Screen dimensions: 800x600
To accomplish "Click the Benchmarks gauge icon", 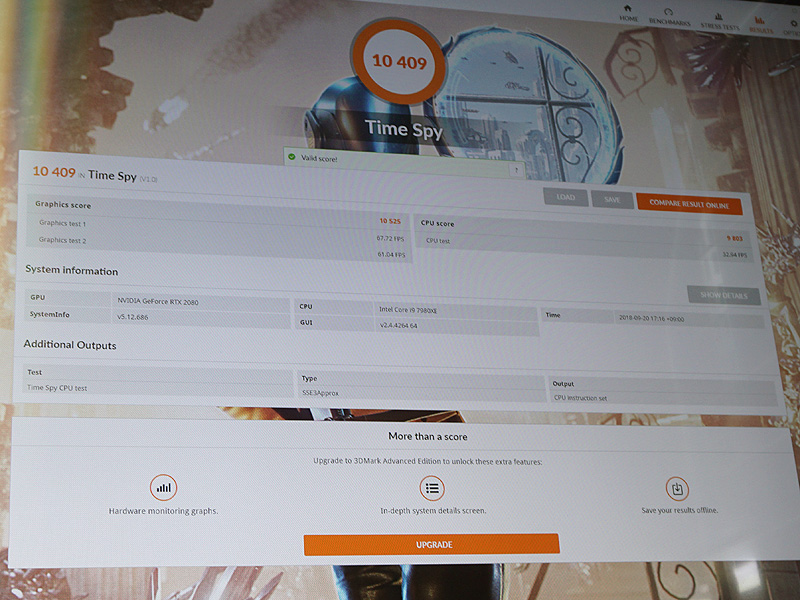I will coord(668,12).
